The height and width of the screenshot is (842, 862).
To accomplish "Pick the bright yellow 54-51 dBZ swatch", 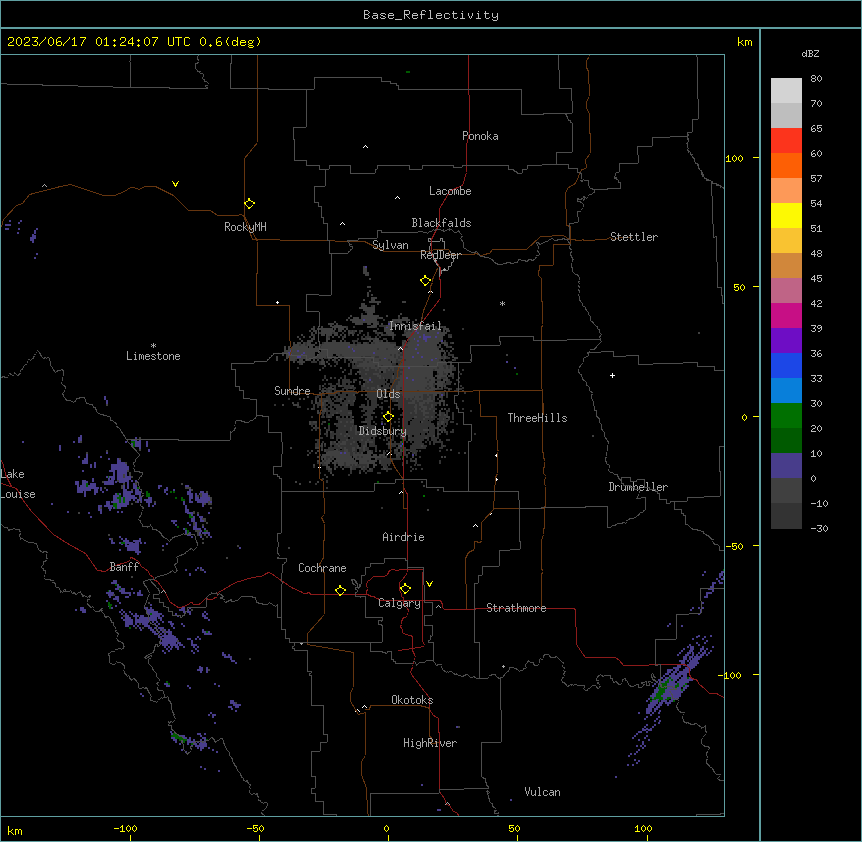I will (x=786, y=215).
